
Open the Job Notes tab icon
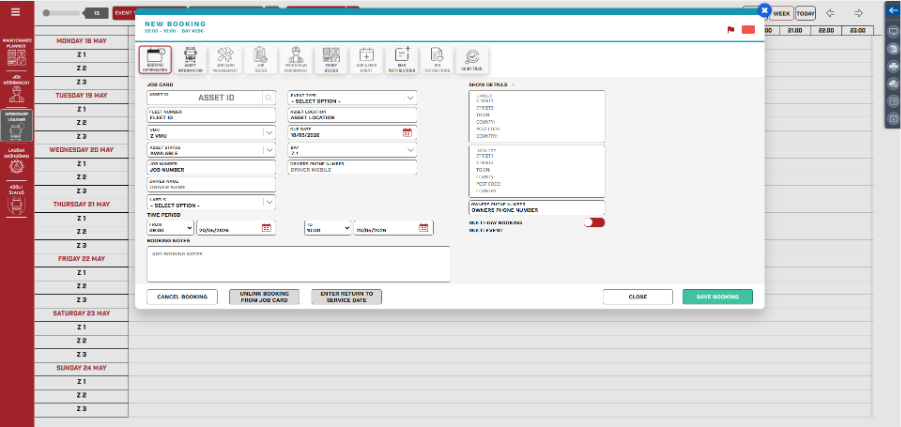[260, 60]
